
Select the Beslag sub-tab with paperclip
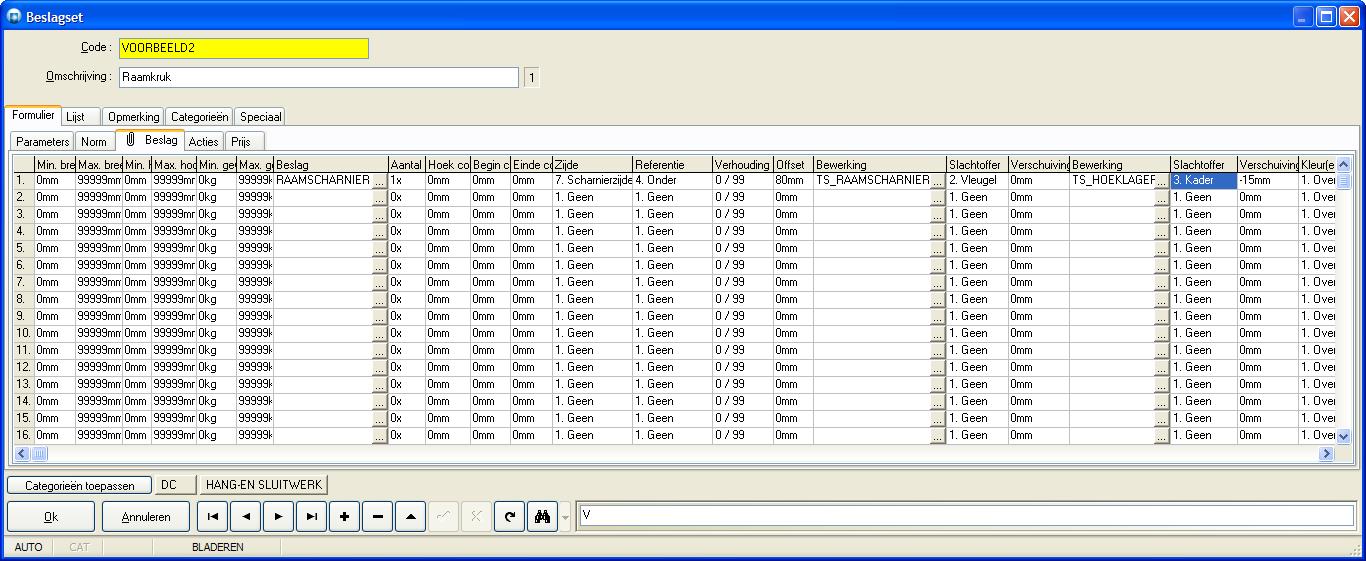coord(150,140)
